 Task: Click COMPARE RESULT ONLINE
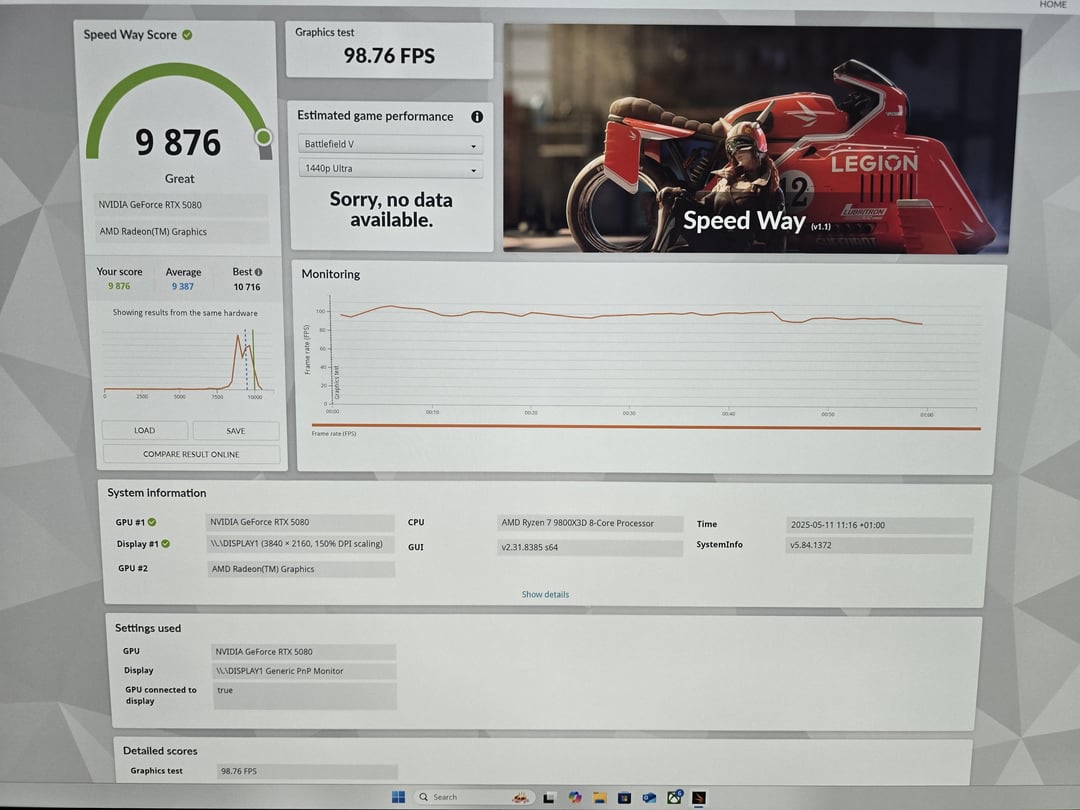pos(191,455)
